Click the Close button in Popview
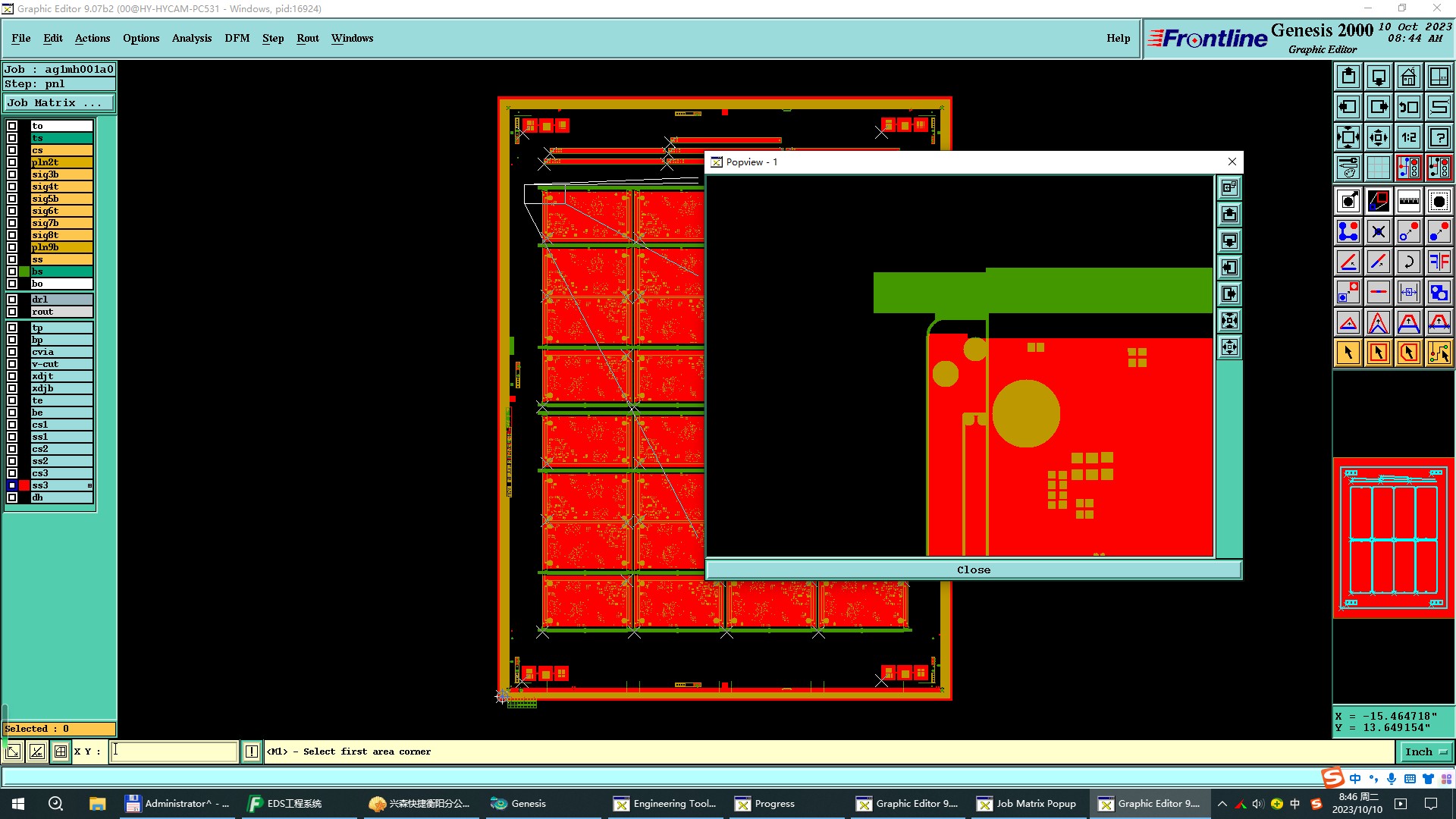Screen dimensions: 1456x819 973,570
